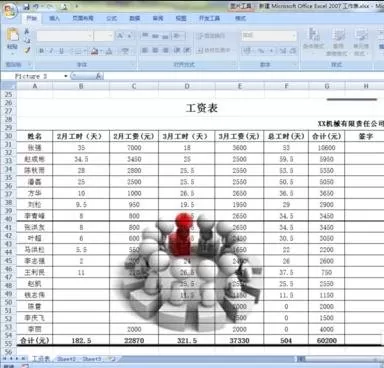
Task: Toggle wrap text in the Alignment group
Action: click(x=212, y=36)
